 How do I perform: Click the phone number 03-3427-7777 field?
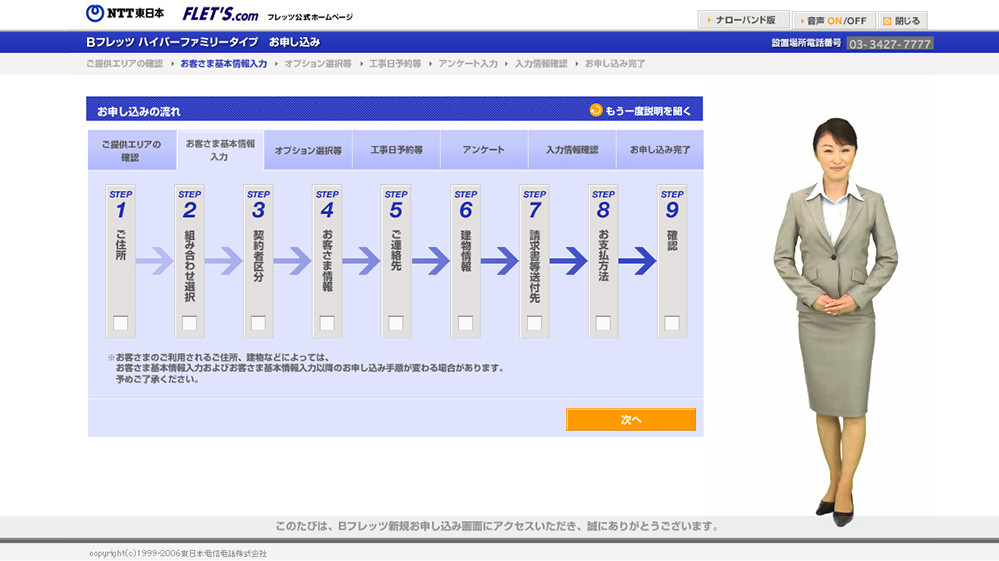pyautogui.click(x=890, y=44)
